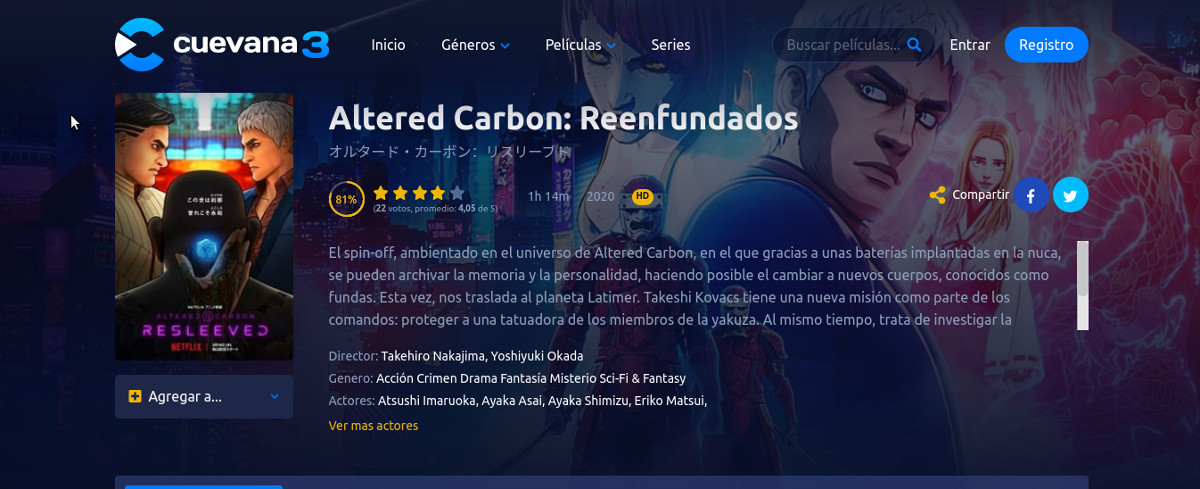Click the HD quality badge
This screenshot has width=1200, height=489.
[643, 196]
